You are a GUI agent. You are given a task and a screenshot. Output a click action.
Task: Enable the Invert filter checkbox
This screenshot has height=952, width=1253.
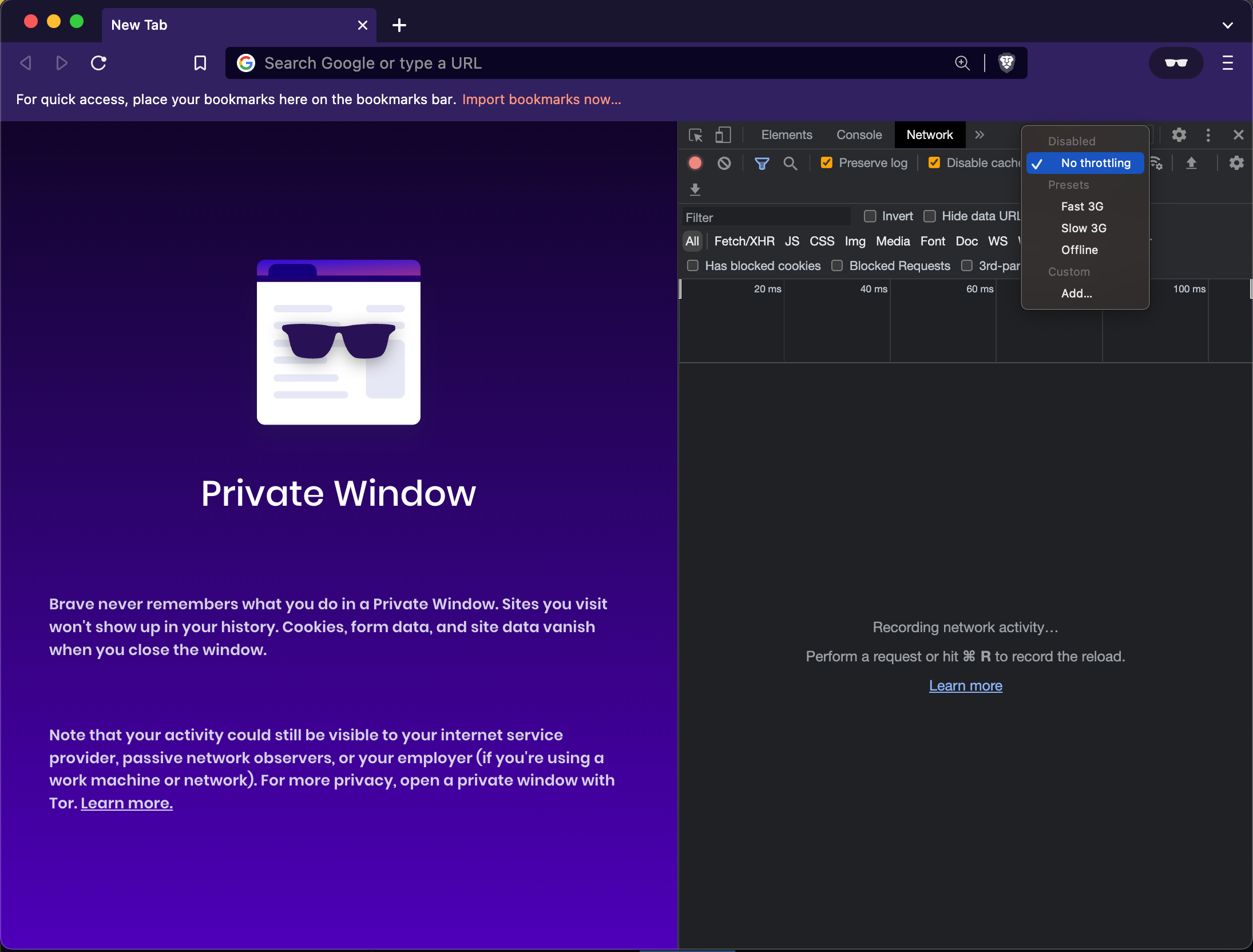[x=870, y=216]
